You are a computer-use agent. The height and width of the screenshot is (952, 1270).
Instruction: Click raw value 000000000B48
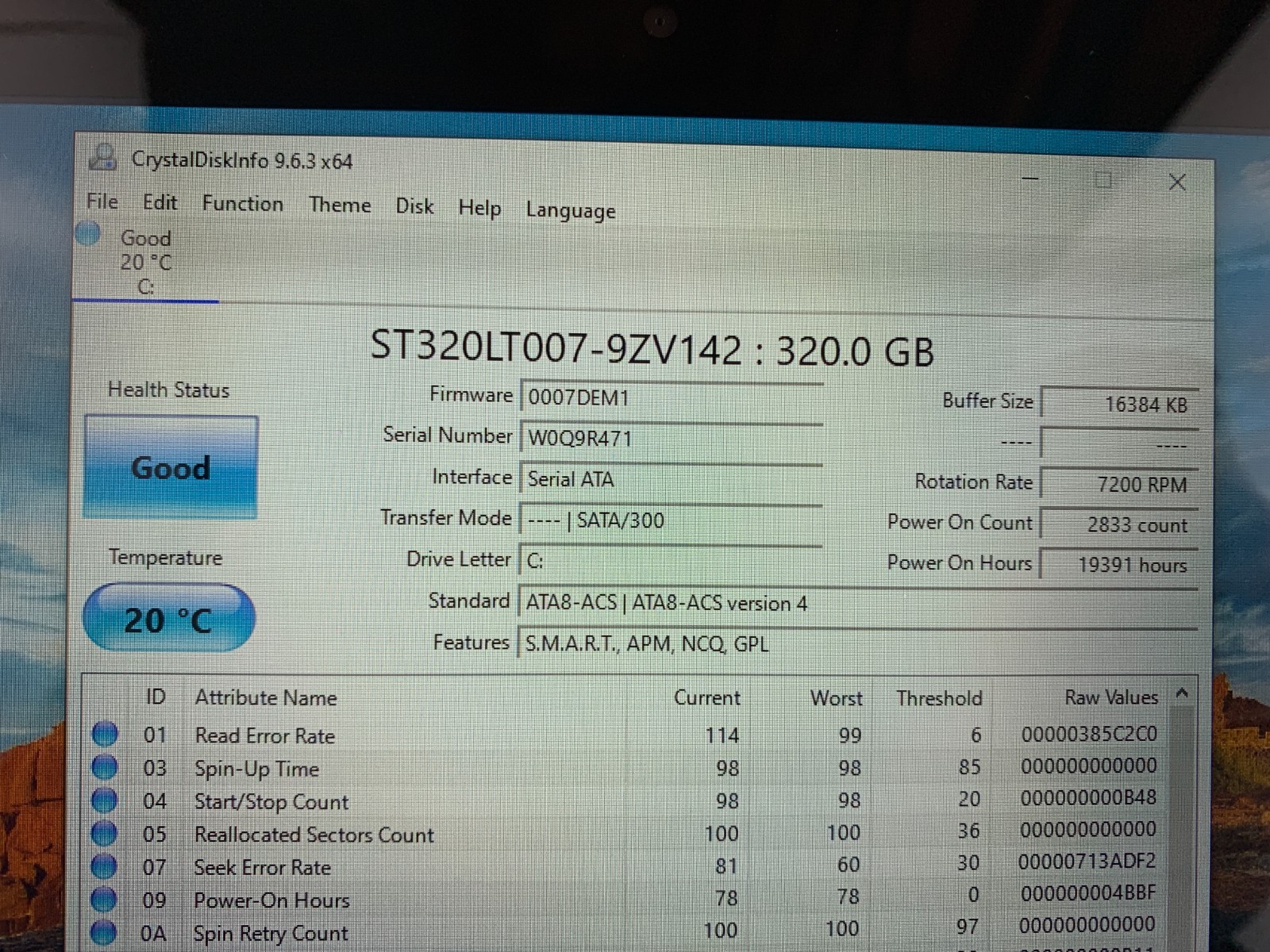click(1088, 797)
